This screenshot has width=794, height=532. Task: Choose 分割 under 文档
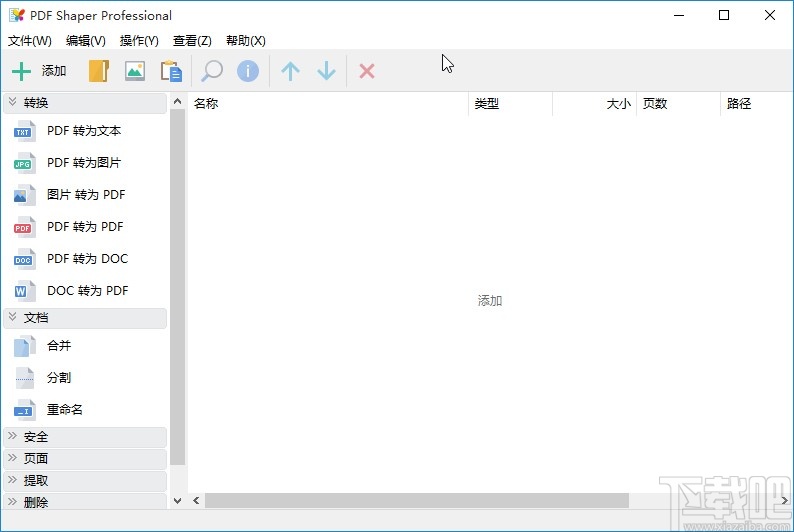[59, 378]
